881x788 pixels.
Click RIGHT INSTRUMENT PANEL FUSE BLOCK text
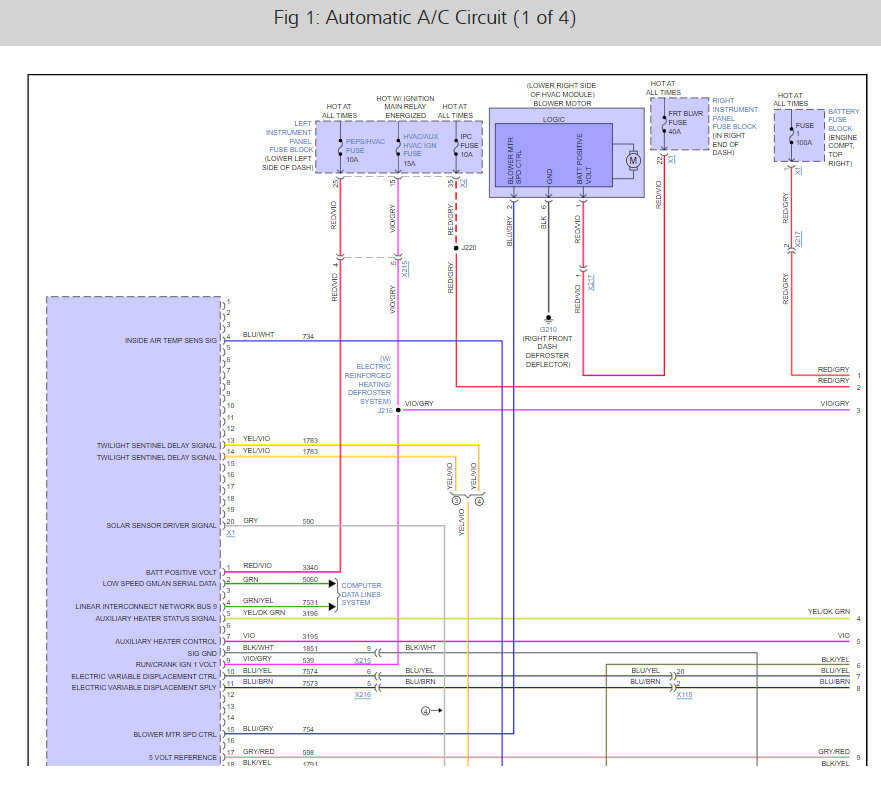tap(735, 114)
